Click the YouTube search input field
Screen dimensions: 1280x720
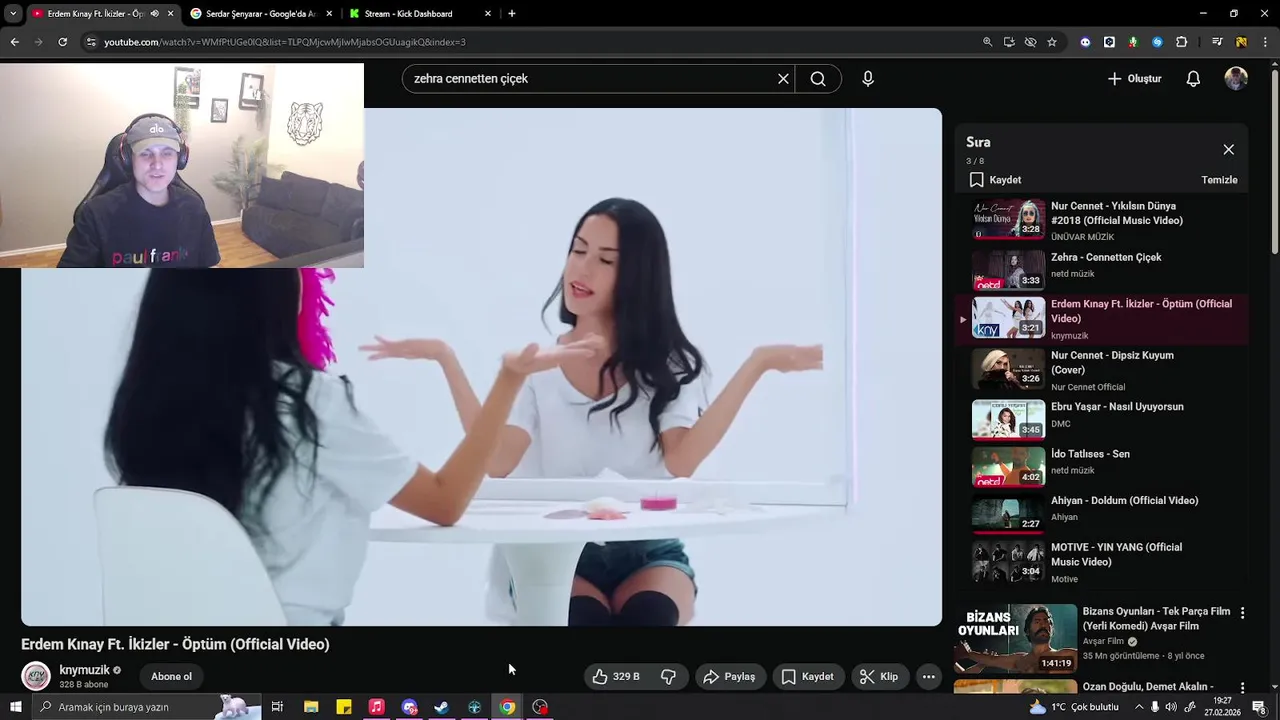point(590,79)
